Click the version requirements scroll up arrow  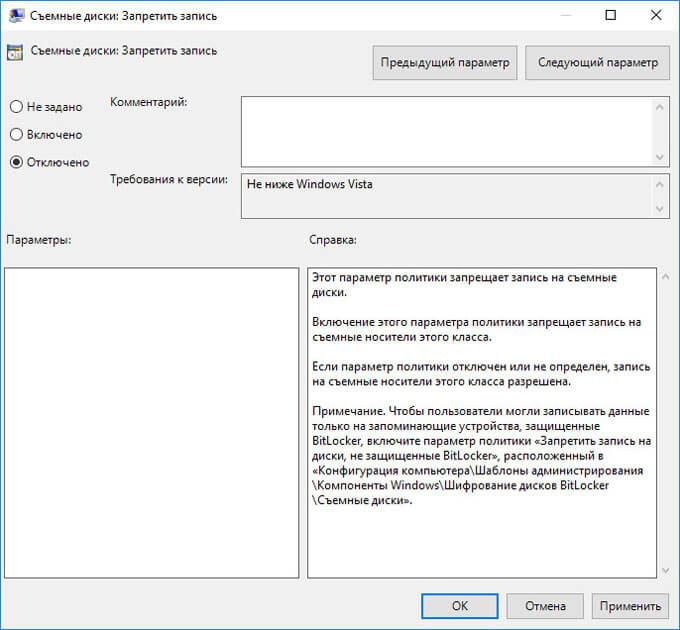[660, 185]
